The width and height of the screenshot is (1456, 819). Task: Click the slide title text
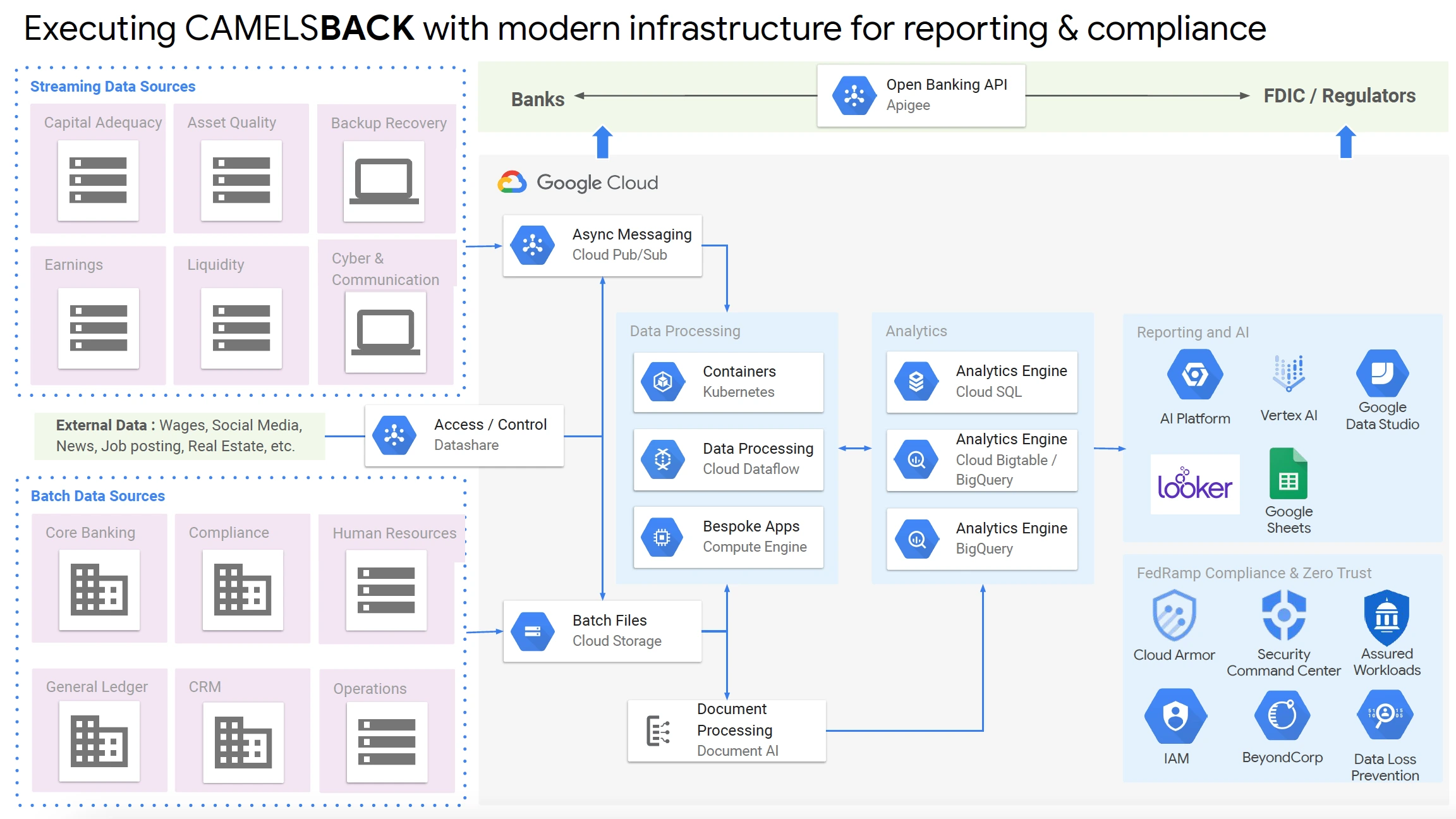click(x=645, y=28)
